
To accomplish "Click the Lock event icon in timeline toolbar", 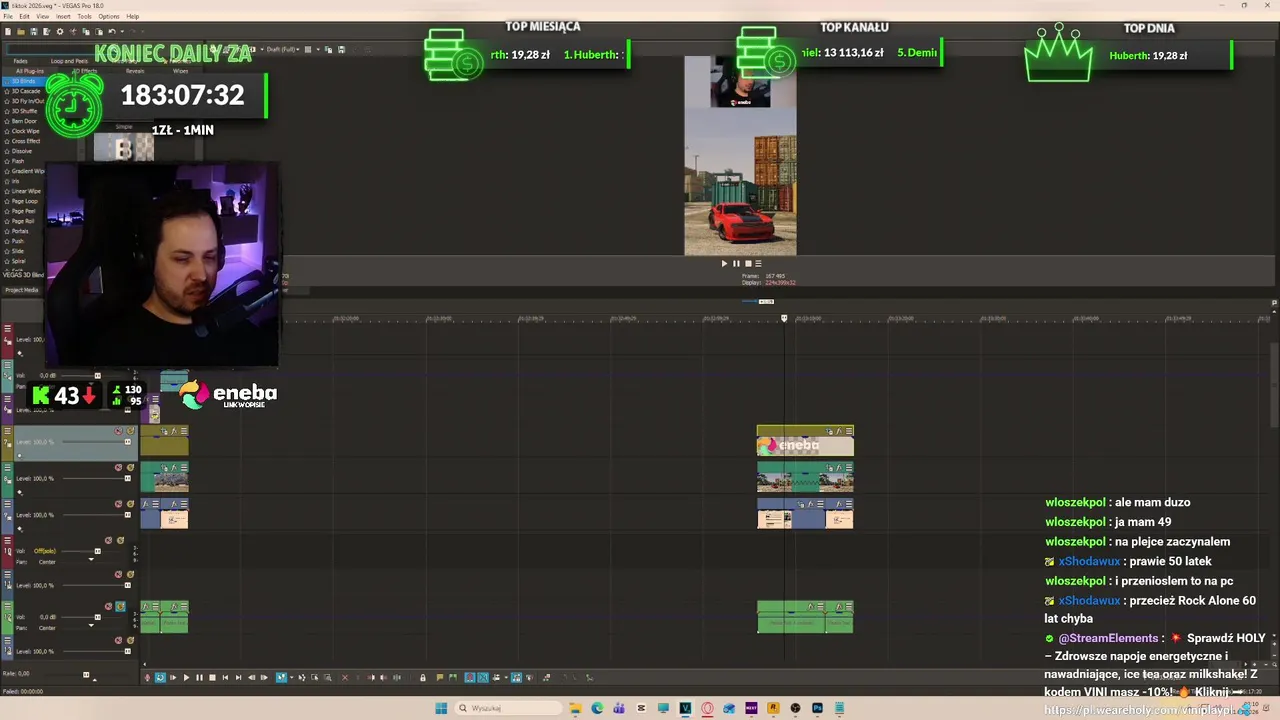I will coord(422,678).
